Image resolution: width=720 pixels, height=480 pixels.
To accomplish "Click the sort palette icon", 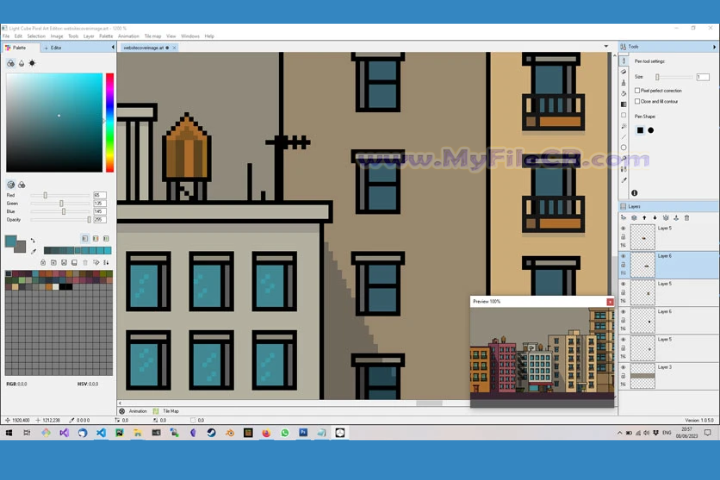I will click(x=107, y=263).
